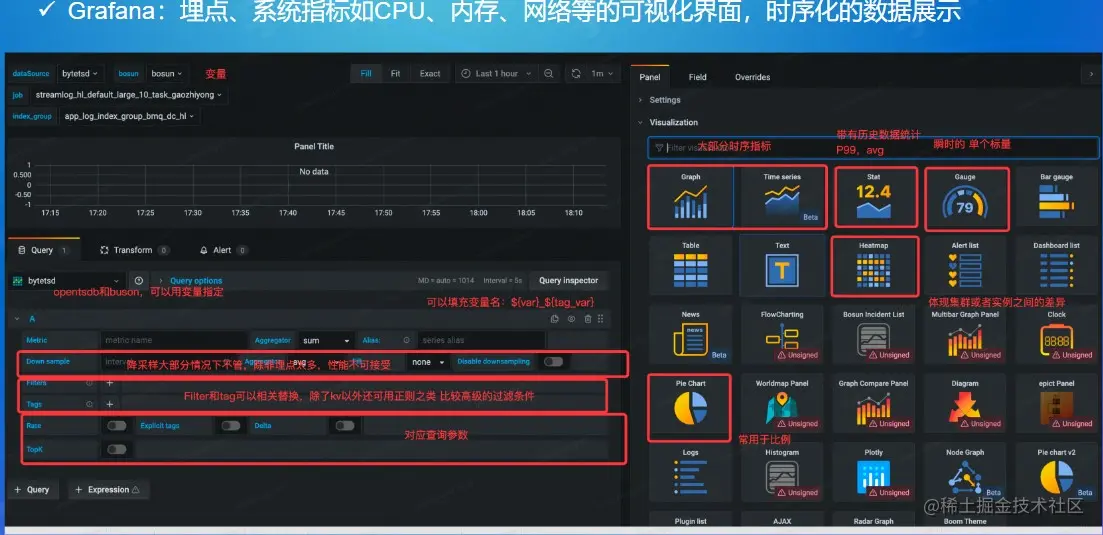This screenshot has width=1103, height=535.
Task: Click the refresh dashboard icon
Action: 576,73
